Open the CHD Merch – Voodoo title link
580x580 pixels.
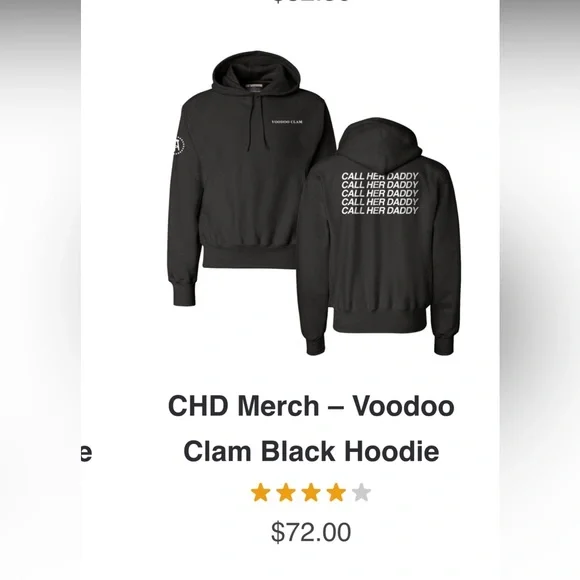click(311, 406)
